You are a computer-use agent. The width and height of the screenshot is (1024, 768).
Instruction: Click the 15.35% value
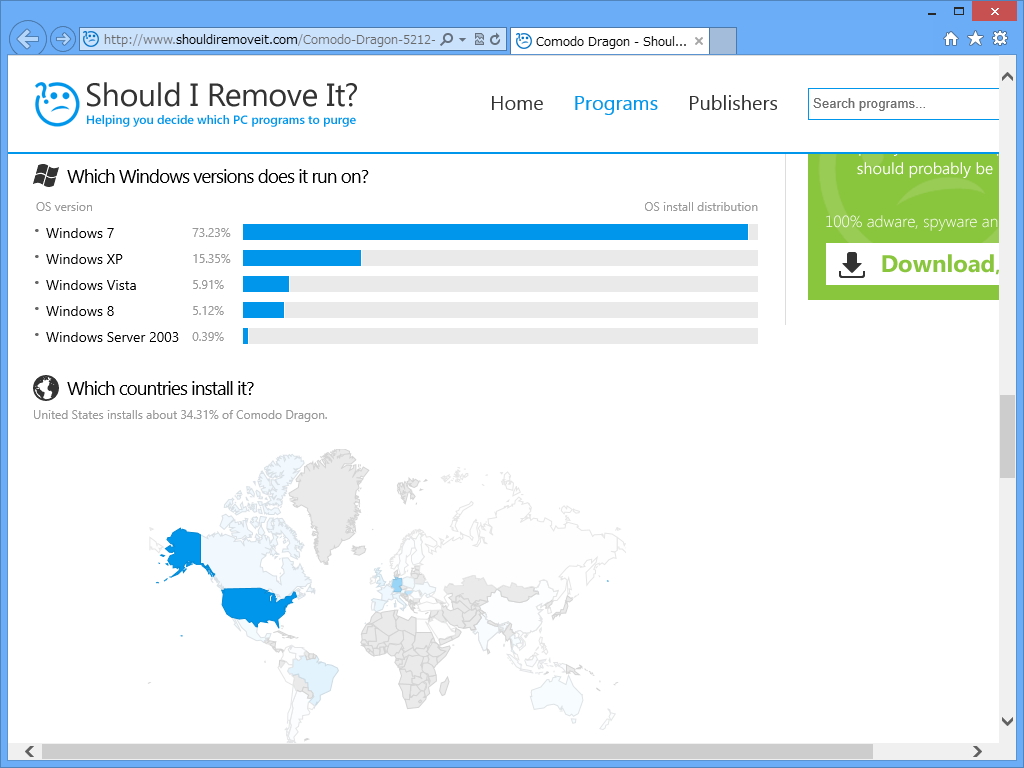click(211, 259)
